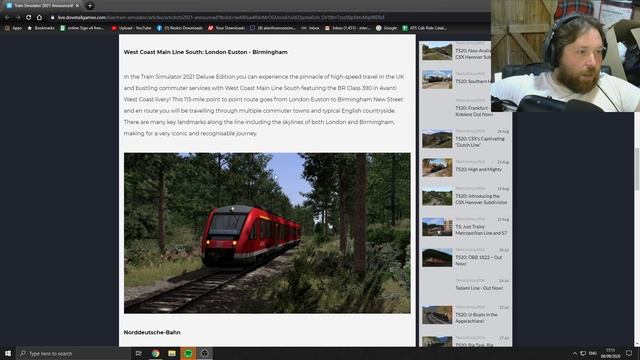640x360 pixels.
Task: Click the Norddeutsche-Bahn heading text
Action: click(x=152, y=332)
